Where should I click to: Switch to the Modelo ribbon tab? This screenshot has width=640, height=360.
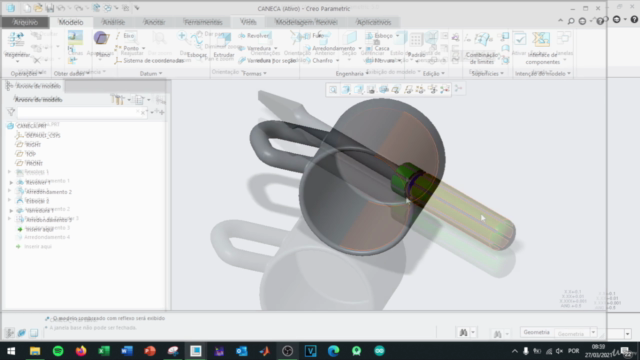pyautogui.click(x=71, y=22)
